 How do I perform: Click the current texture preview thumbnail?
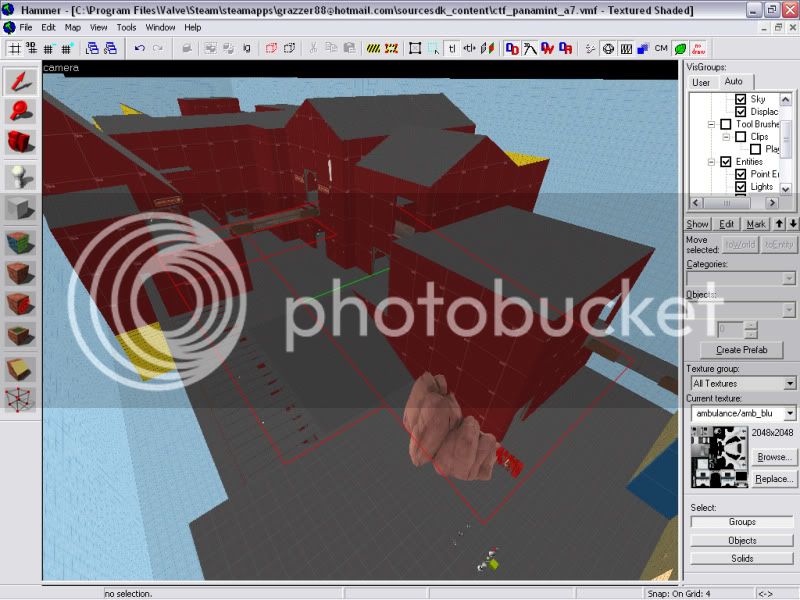pos(719,457)
